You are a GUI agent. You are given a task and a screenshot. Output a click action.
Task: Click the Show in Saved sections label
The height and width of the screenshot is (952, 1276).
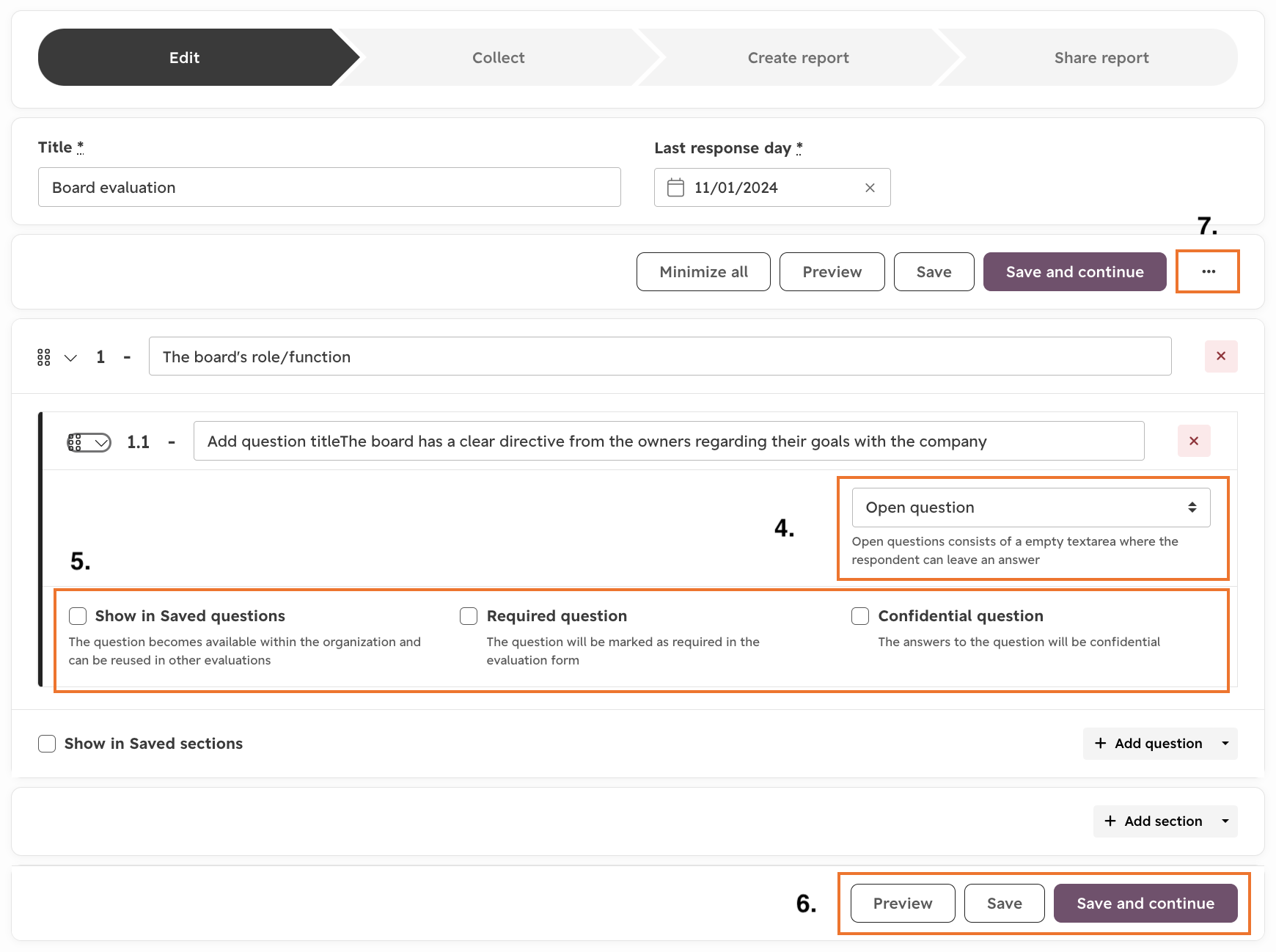[153, 744]
